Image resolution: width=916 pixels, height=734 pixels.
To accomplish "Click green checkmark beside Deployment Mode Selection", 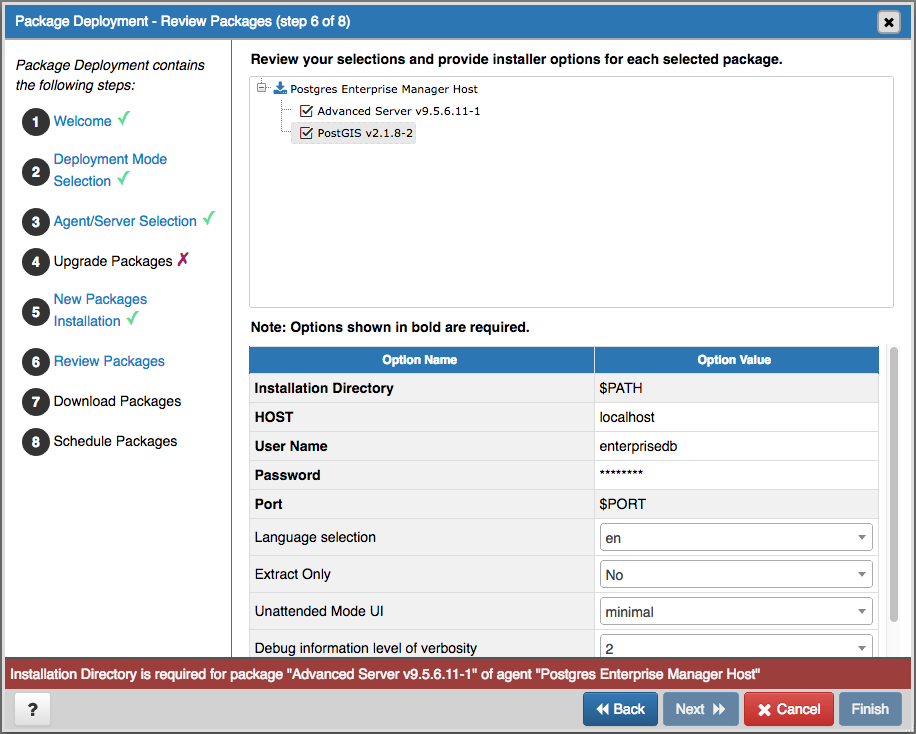I will click(x=123, y=178).
